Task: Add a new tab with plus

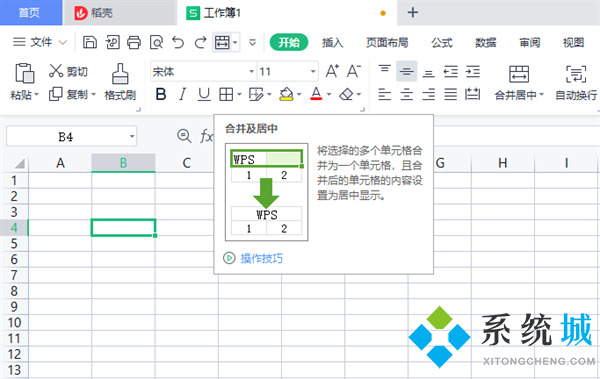Action: coord(412,13)
